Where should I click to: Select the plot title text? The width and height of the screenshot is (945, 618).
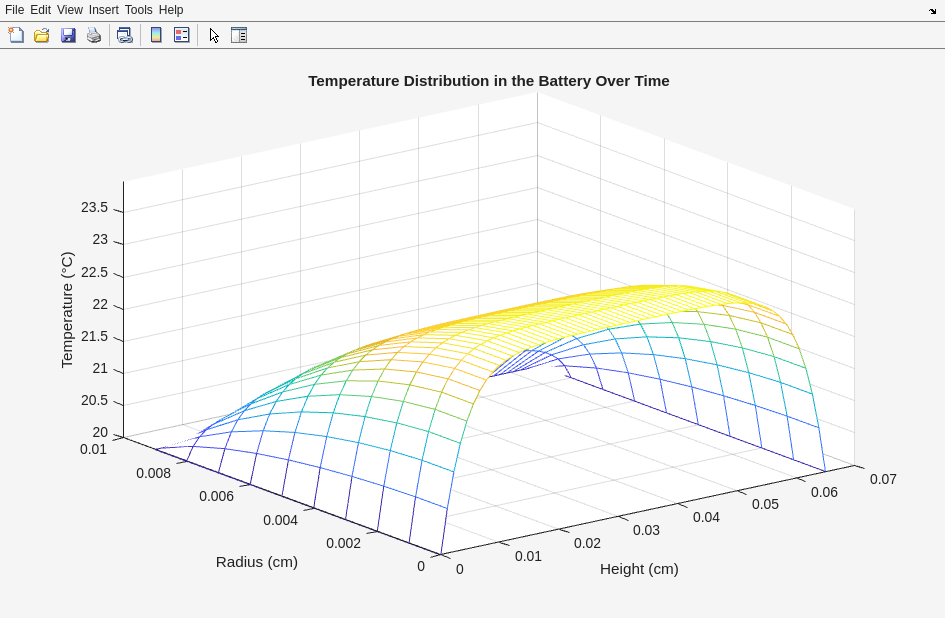coord(488,81)
